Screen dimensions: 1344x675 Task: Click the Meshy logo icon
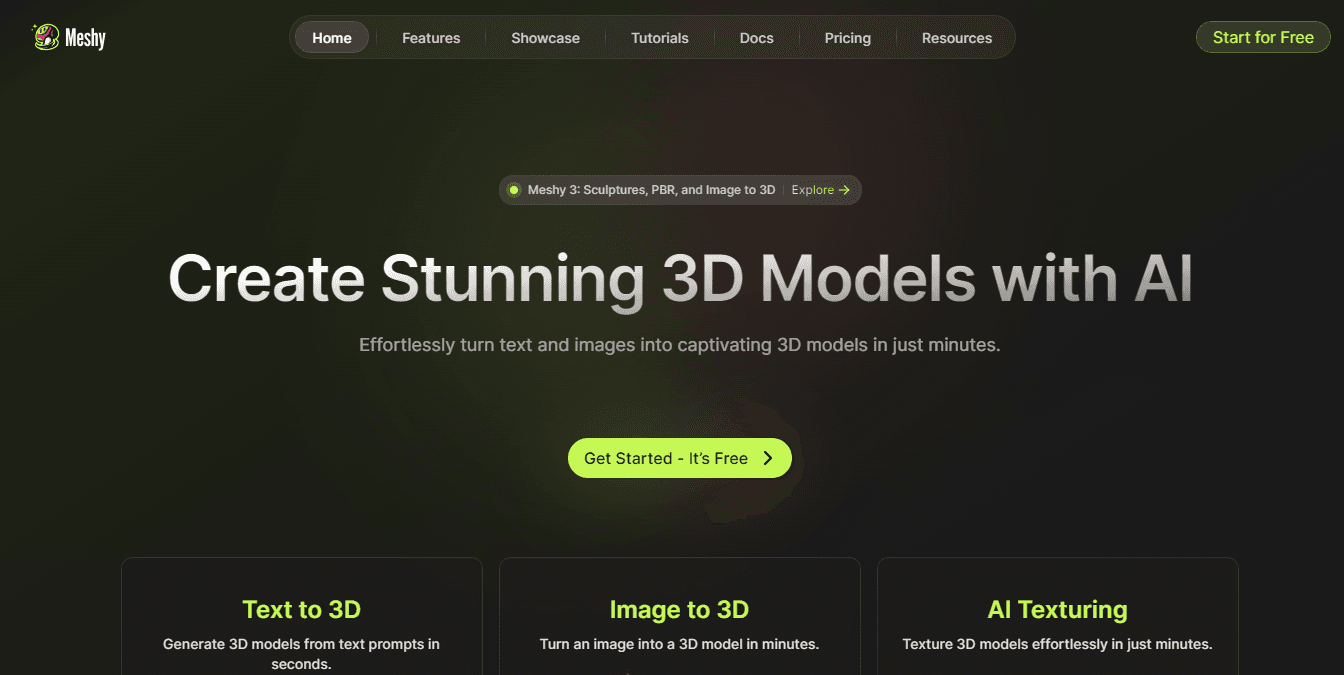click(46, 38)
